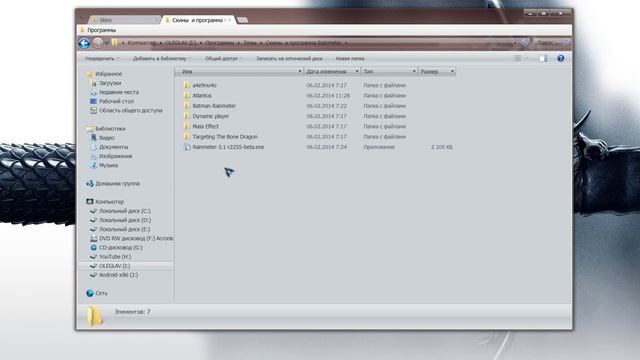Open Добавить в библиотеку menu
Image resolution: width=640 pixels, height=360 pixels.
[x=162, y=58]
